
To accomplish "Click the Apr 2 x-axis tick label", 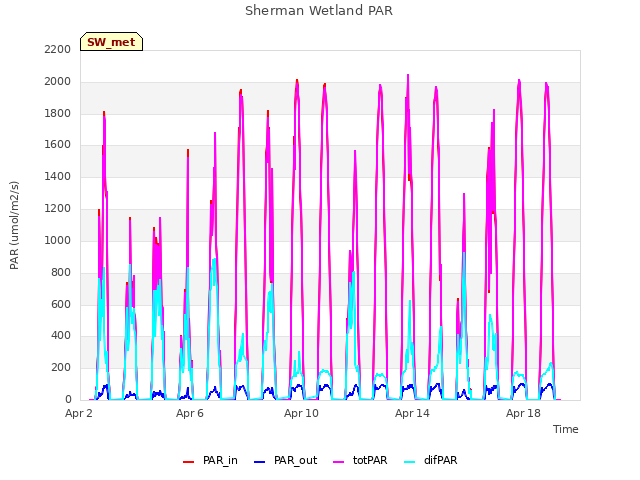I will [x=79, y=413].
